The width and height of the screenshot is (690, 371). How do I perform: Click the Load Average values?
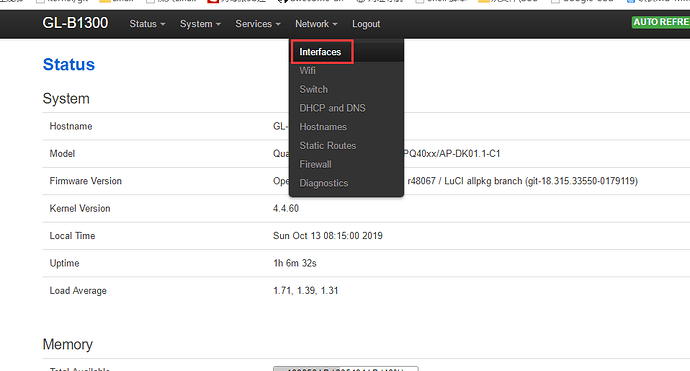tap(306, 291)
